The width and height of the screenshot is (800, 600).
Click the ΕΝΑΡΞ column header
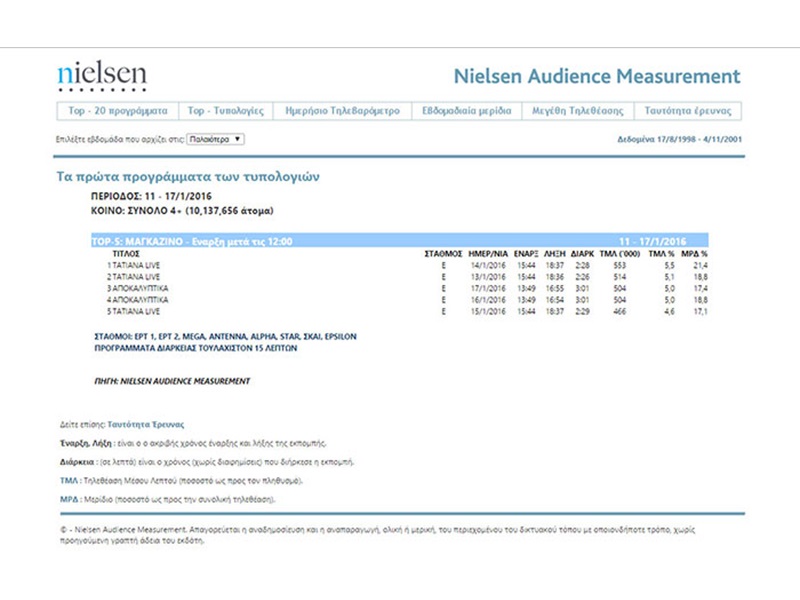point(526,254)
